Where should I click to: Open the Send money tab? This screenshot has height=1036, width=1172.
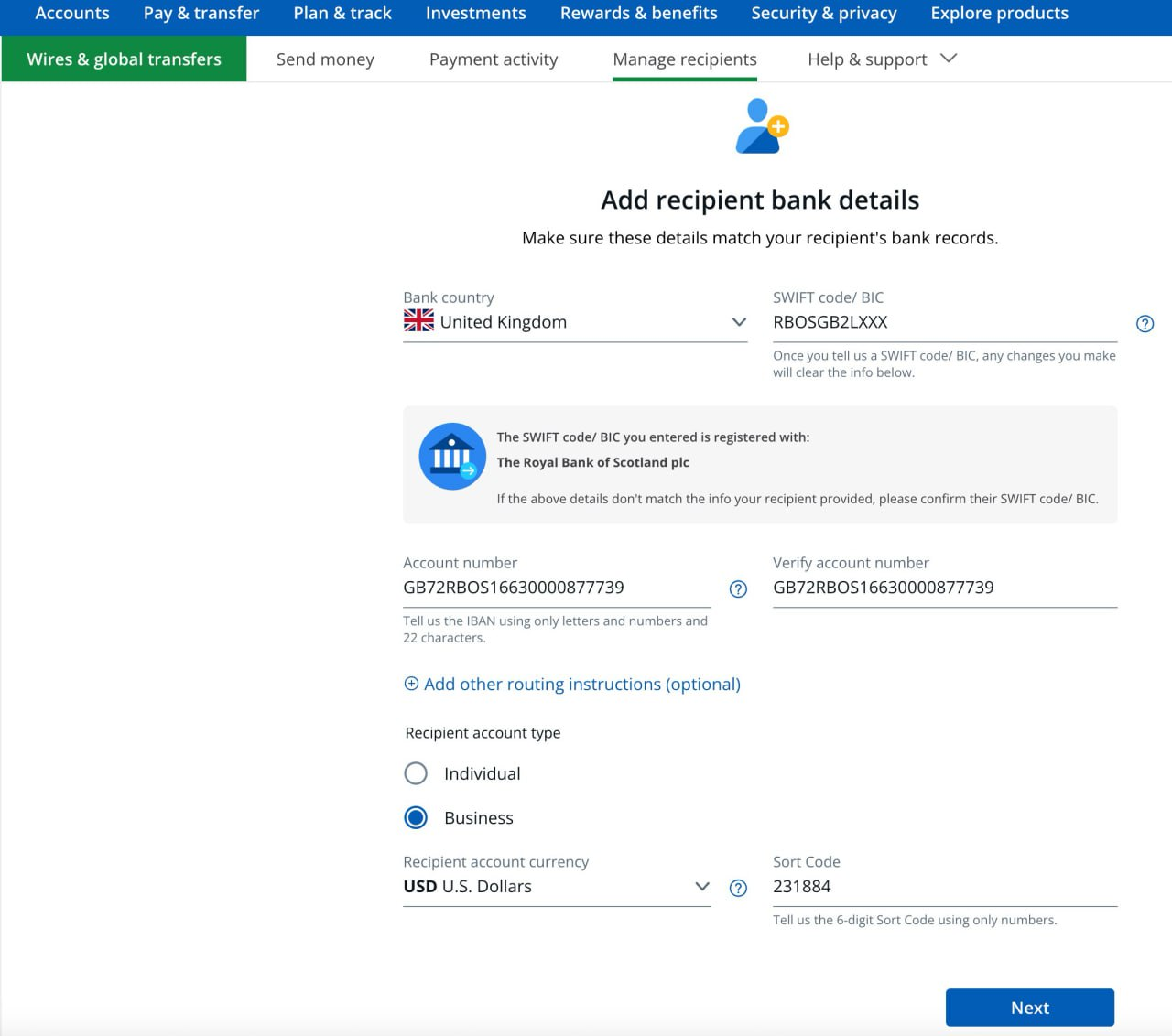(325, 59)
